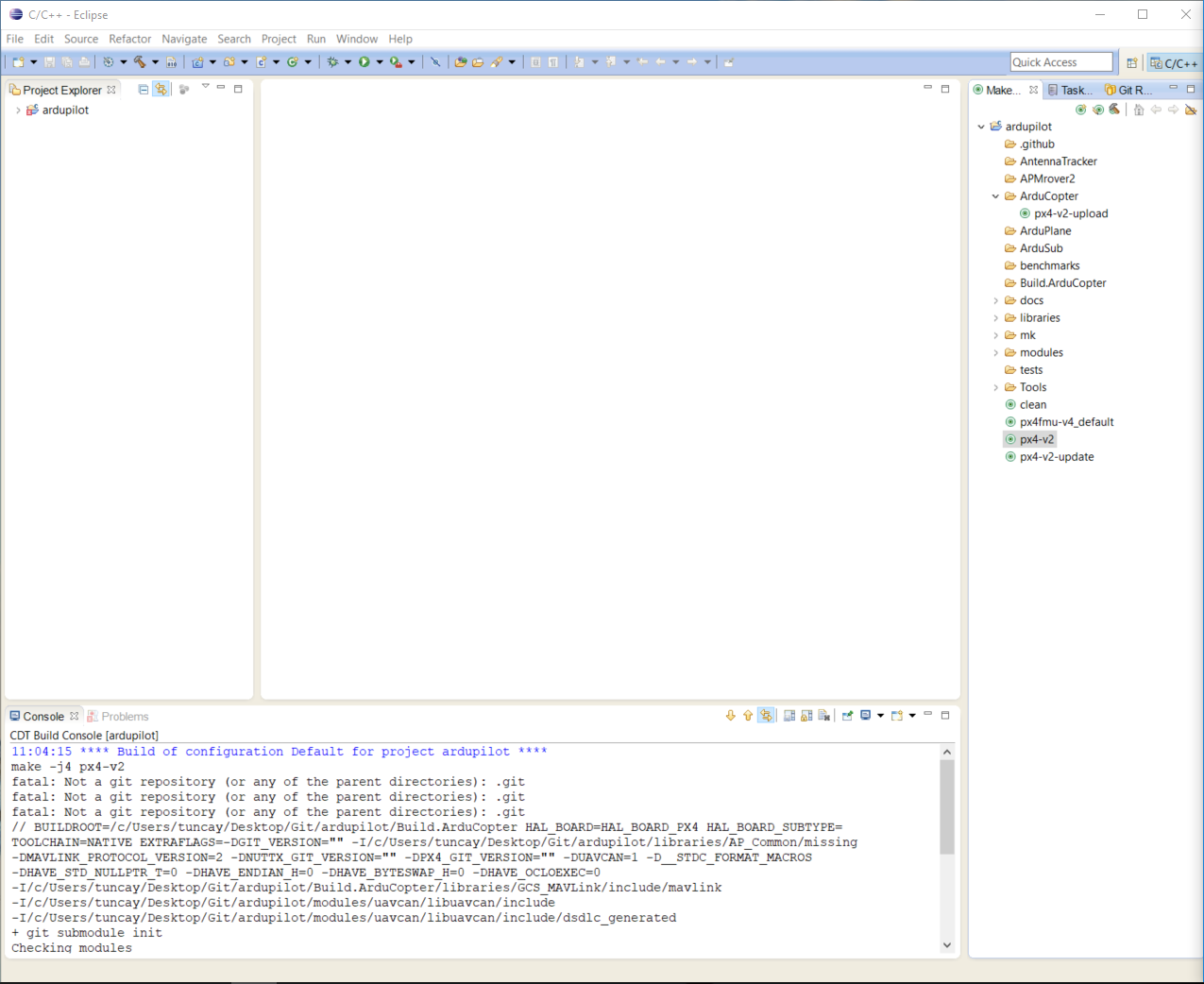Click the Open Console icon
The height and width of the screenshot is (984, 1204).
pos(897,716)
